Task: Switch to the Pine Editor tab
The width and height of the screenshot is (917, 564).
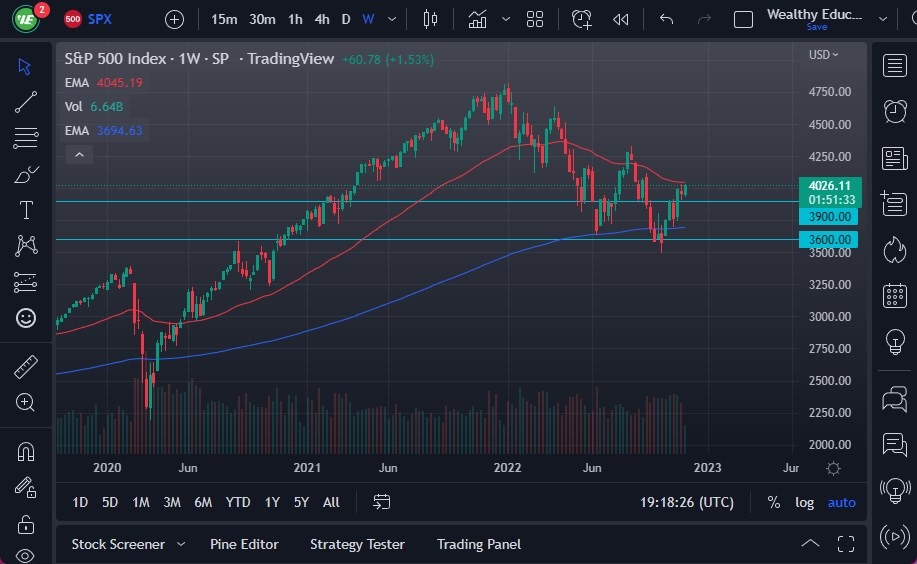Action: point(244,544)
